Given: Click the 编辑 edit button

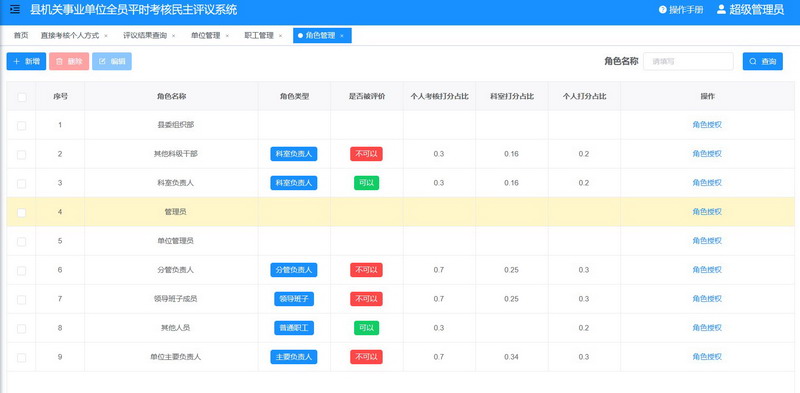Looking at the screenshot, I should pos(112,61).
